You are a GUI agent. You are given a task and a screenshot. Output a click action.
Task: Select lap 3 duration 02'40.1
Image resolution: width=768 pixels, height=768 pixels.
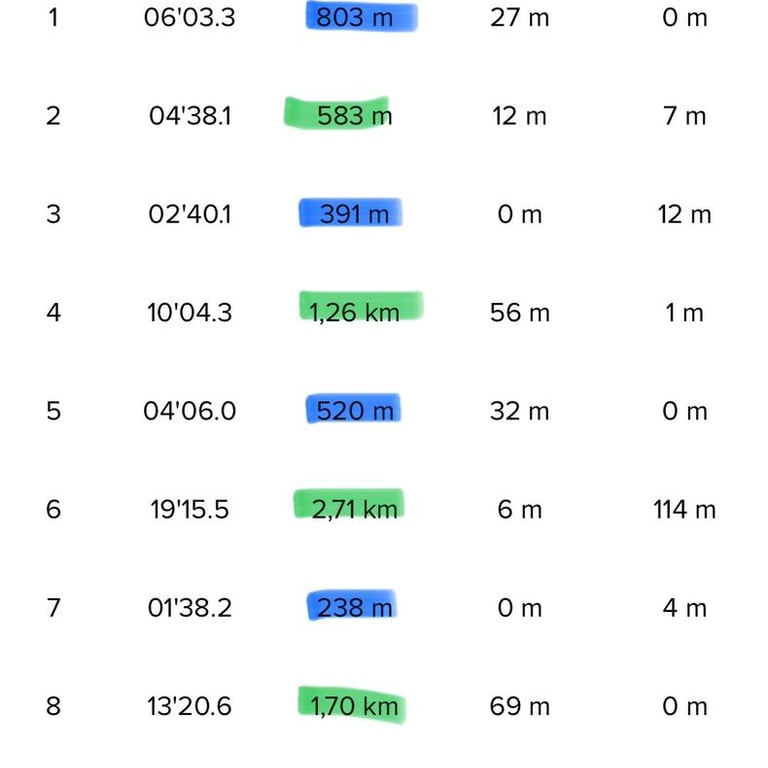point(190,215)
